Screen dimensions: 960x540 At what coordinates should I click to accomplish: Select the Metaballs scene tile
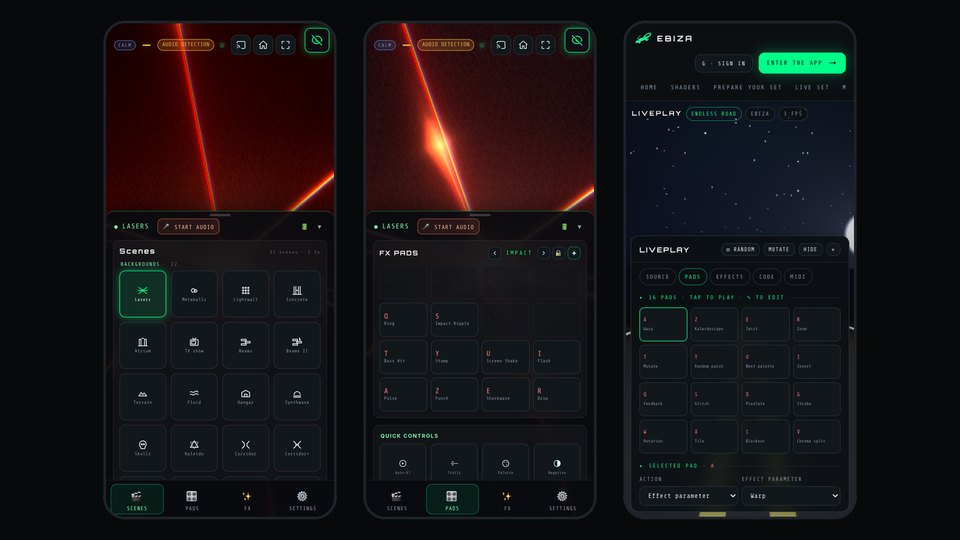[194, 294]
